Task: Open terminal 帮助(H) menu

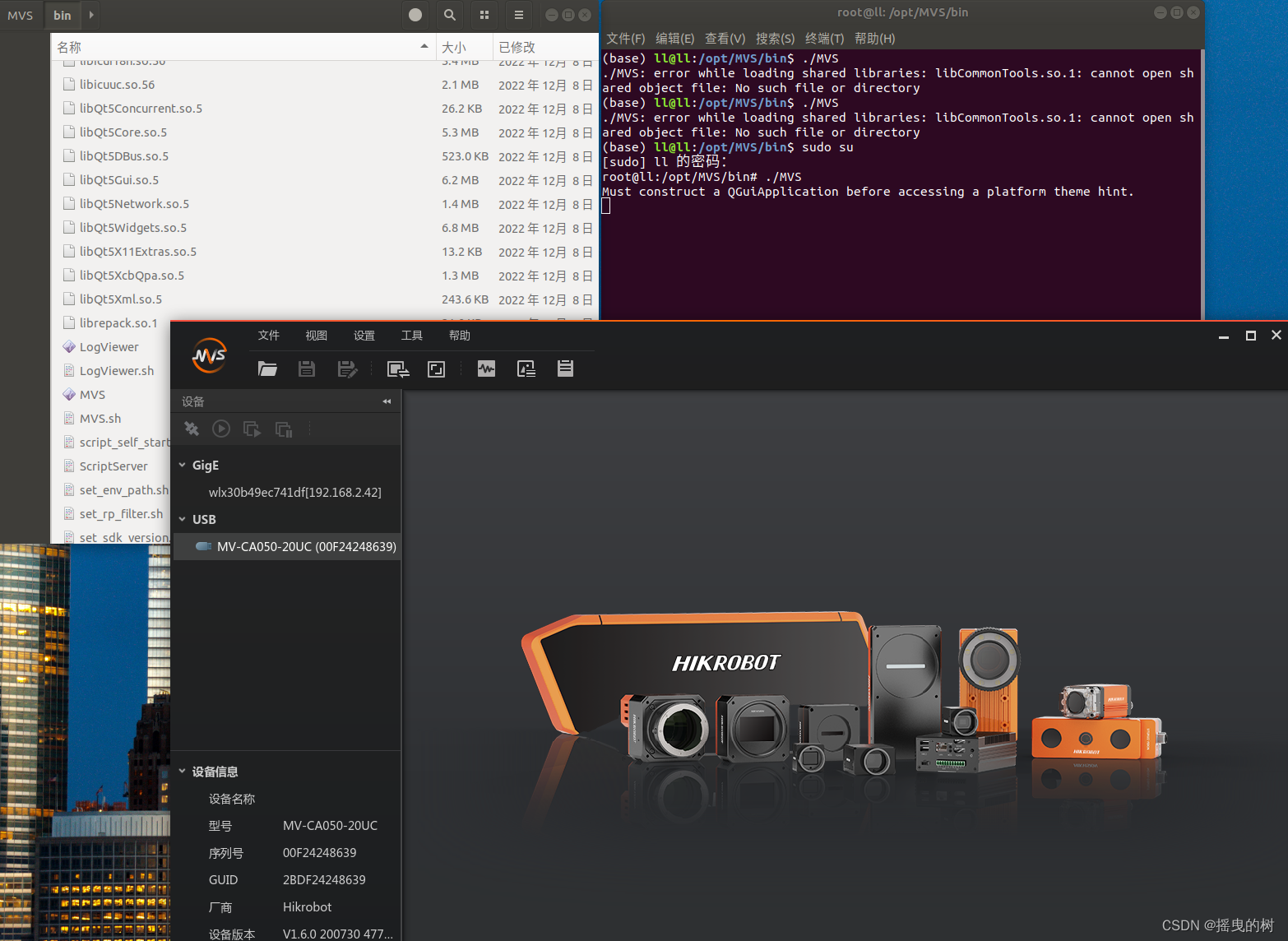Action: [875, 38]
